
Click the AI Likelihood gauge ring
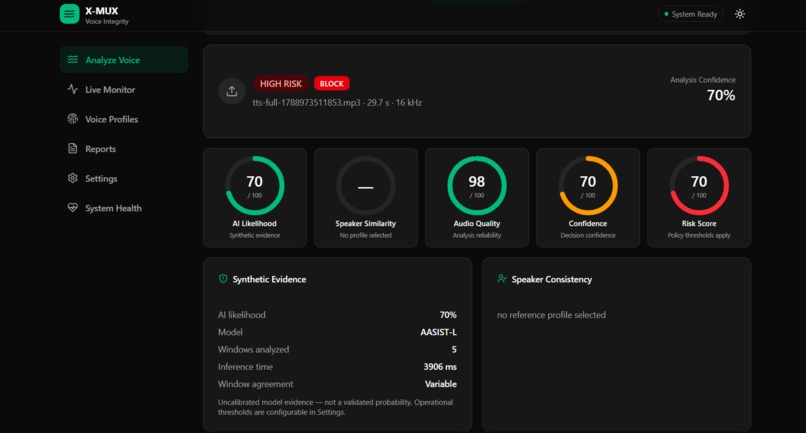255,186
